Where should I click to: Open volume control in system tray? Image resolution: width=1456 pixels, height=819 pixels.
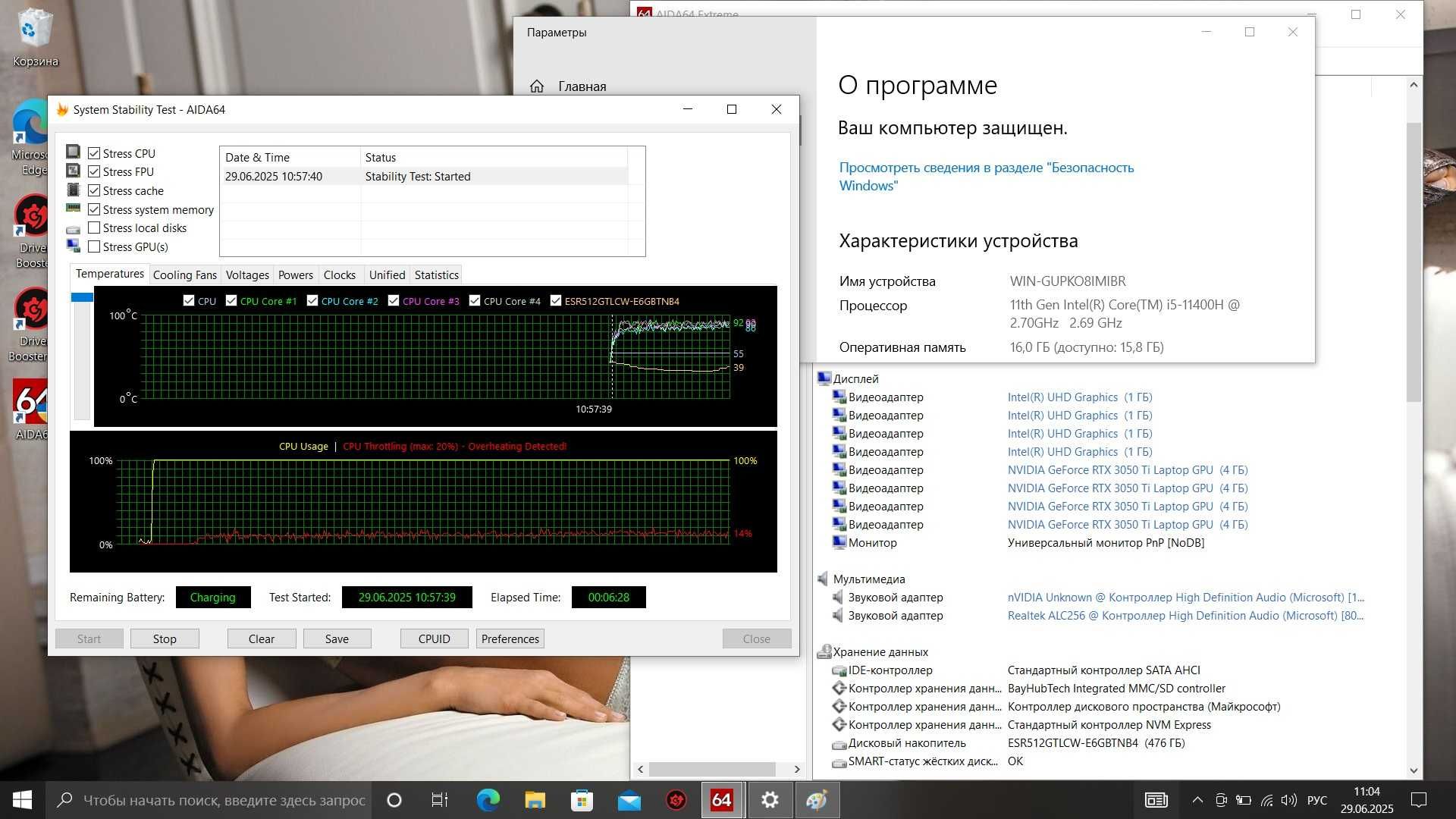[x=1288, y=800]
